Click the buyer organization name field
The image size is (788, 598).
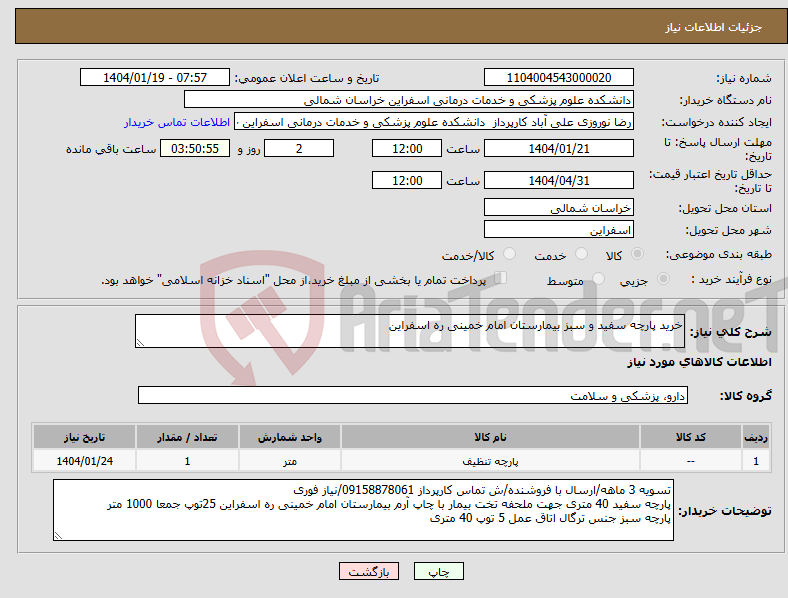(x=409, y=99)
